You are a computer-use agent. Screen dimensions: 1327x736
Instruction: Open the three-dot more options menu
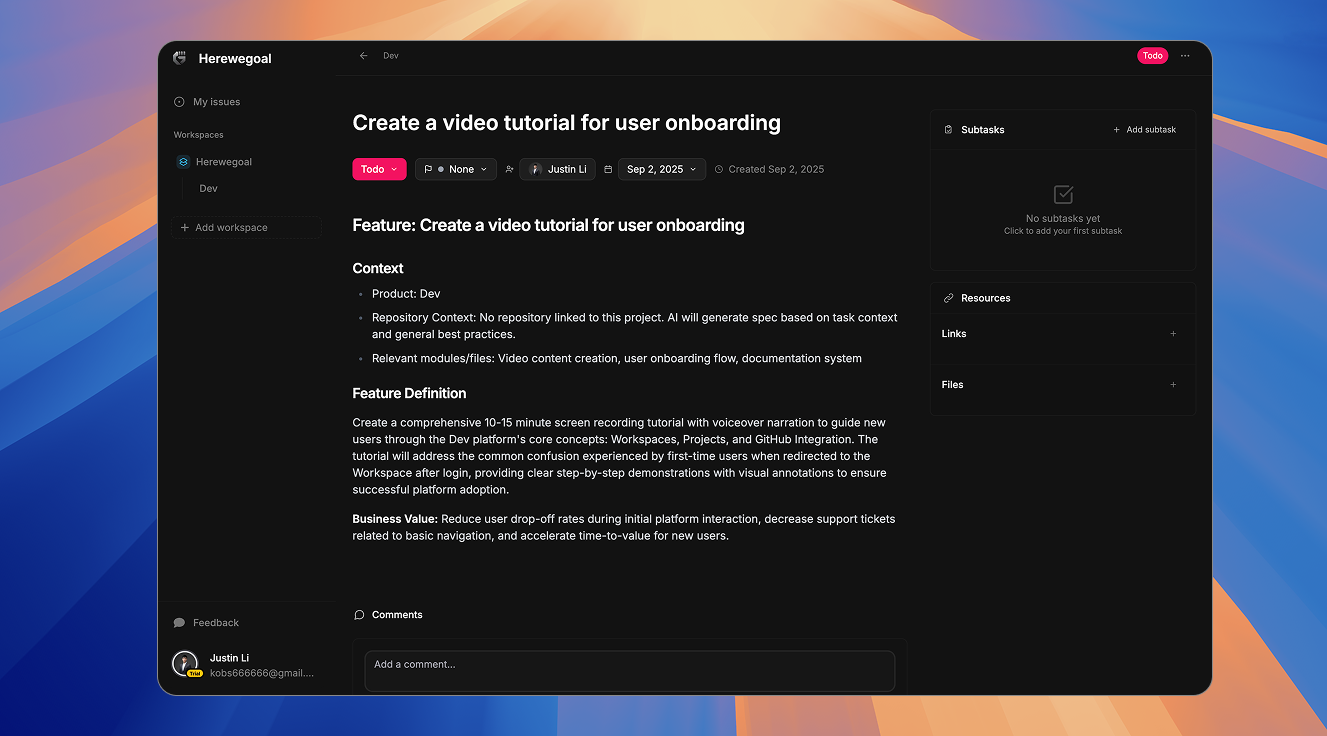(x=1185, y=56)
